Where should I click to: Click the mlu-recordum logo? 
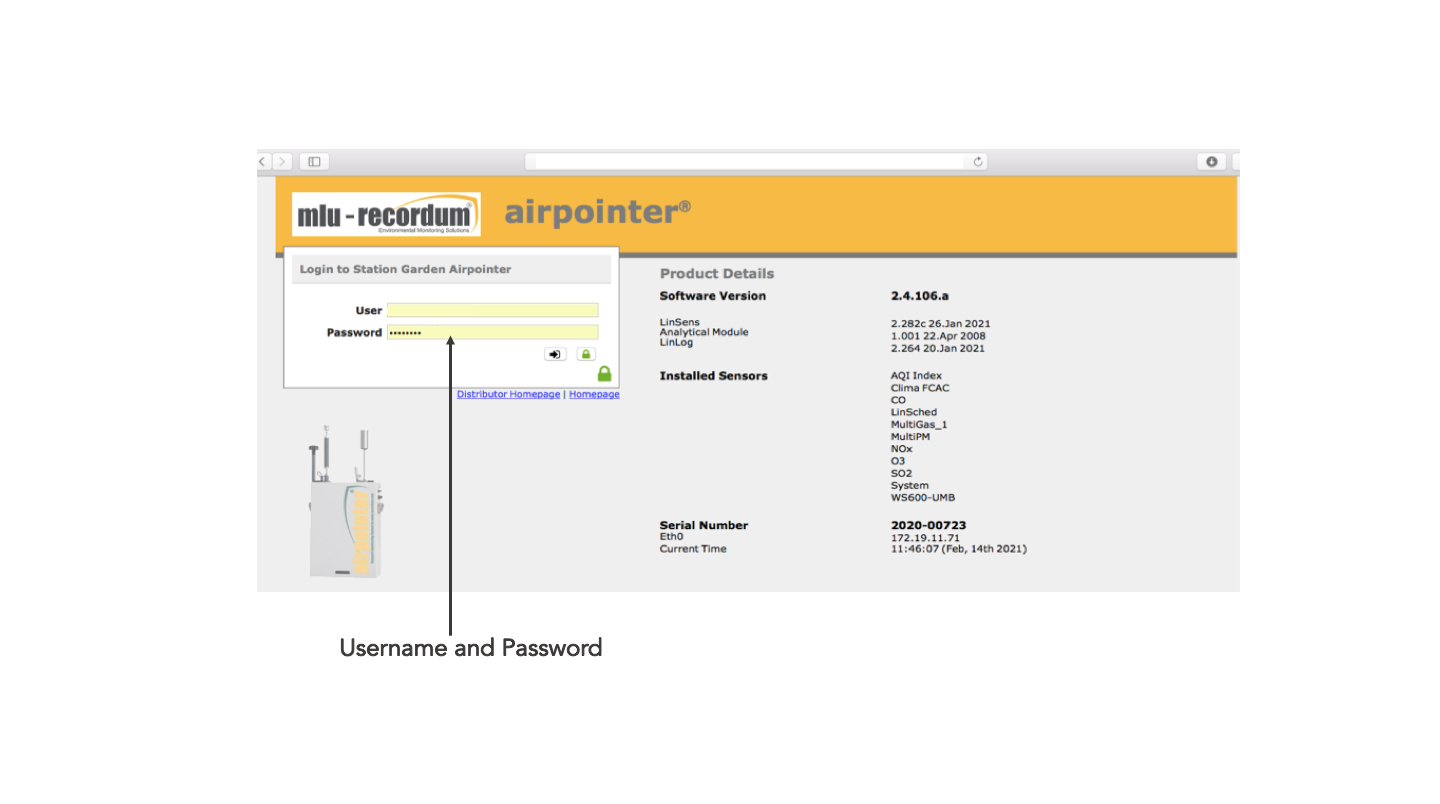[x=386, y=214]
